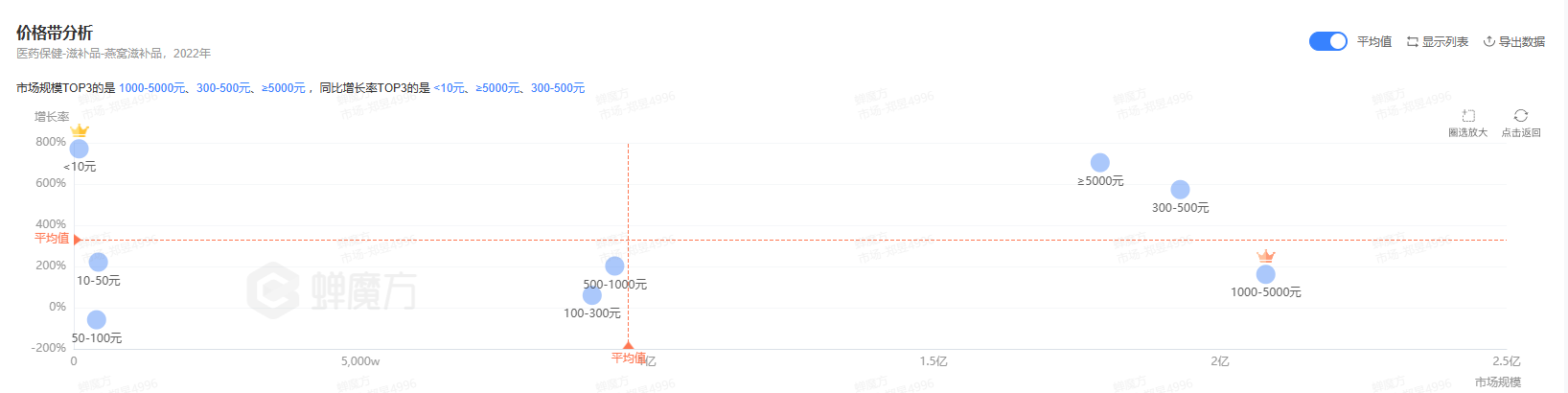Open the 1000-5000元 link in summary text
The width and height of the screenshot is (1568, 393).
pos(151,88)
